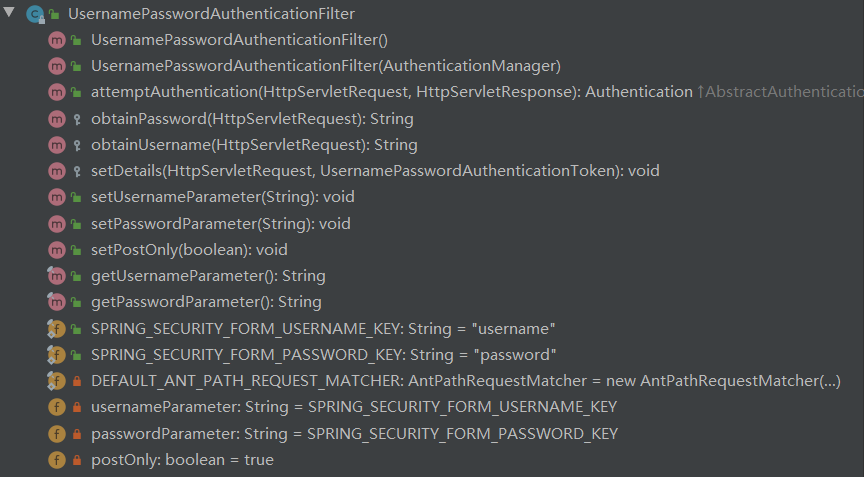
Task: Select getUsernameParameter() method
Action: [208, 276]
